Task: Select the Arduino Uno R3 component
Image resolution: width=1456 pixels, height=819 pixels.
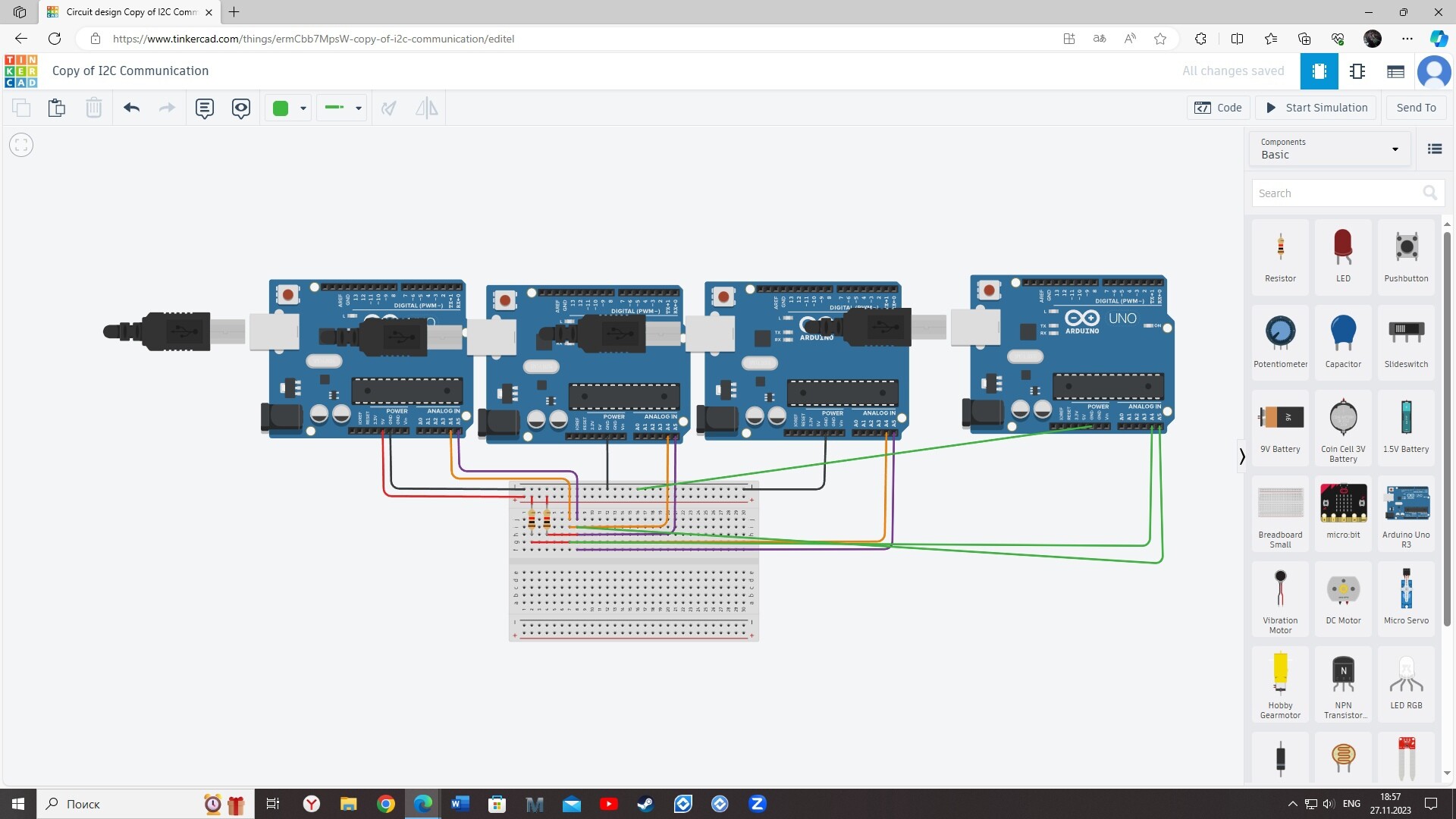Action: [x=1406, y=513]
